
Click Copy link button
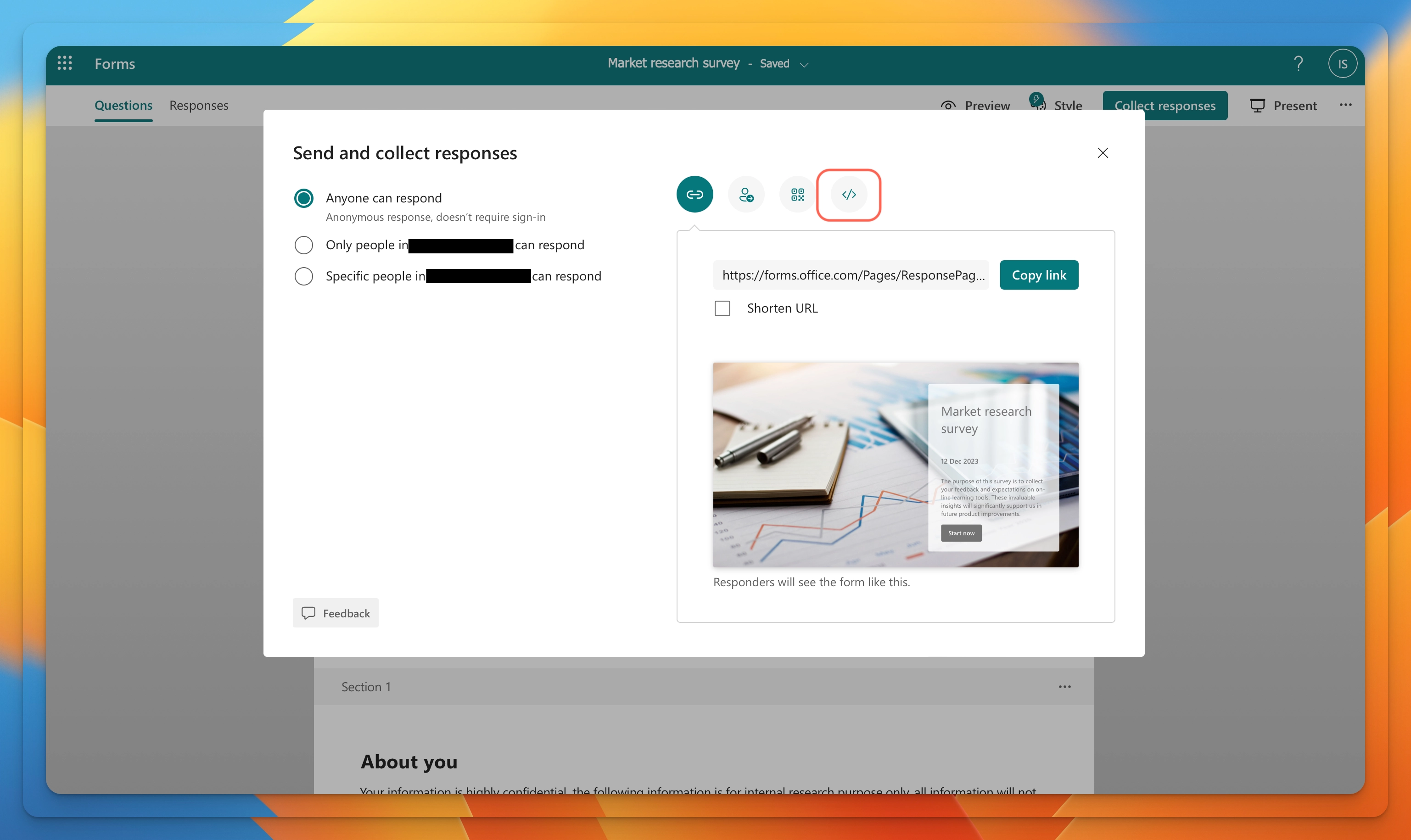(x=1038, y=274)
